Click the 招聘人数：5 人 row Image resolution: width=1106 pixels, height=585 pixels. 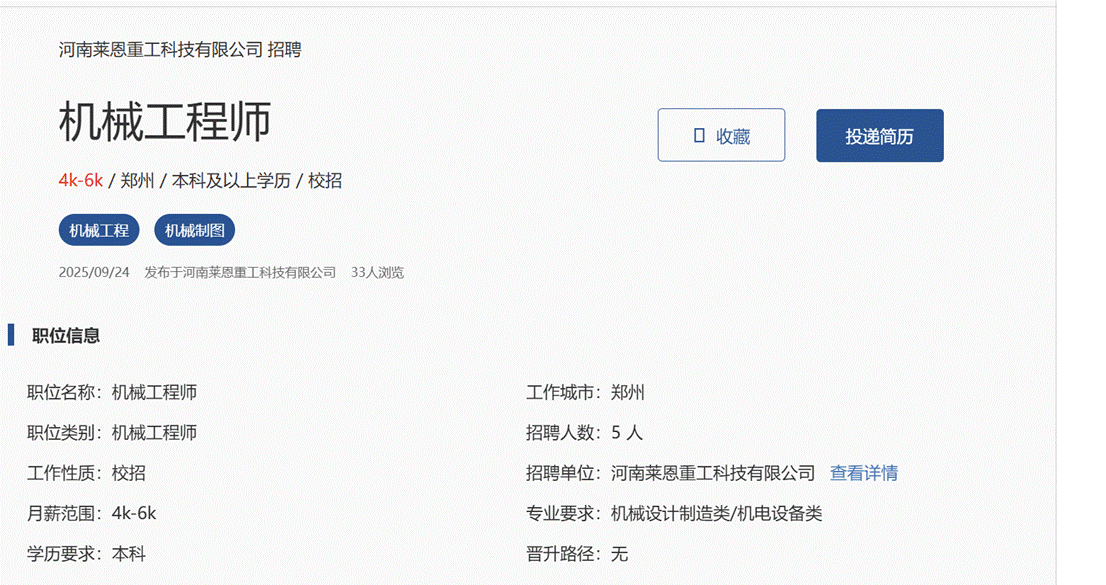584,433
